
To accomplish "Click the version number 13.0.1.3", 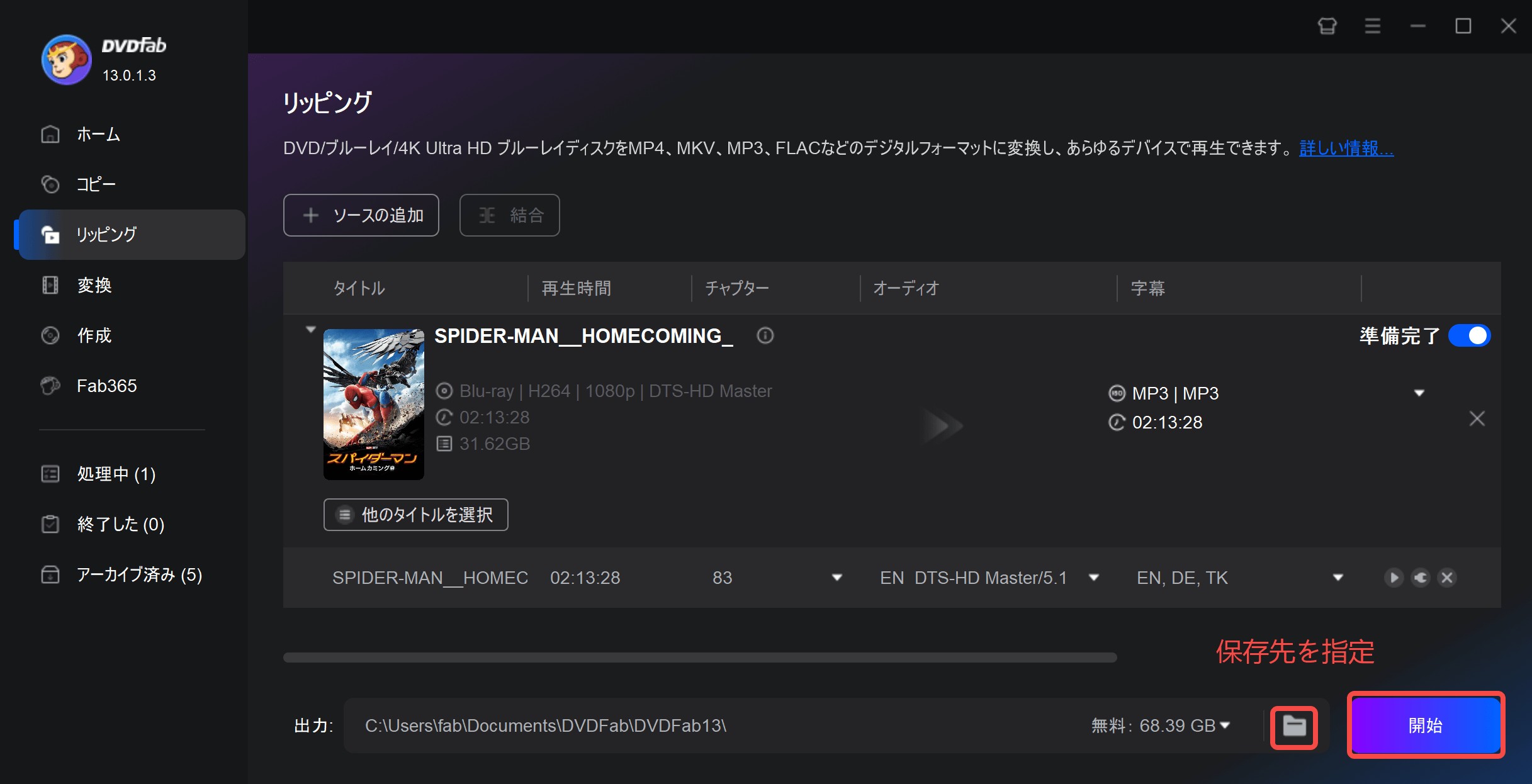I will tap(129, 76).
